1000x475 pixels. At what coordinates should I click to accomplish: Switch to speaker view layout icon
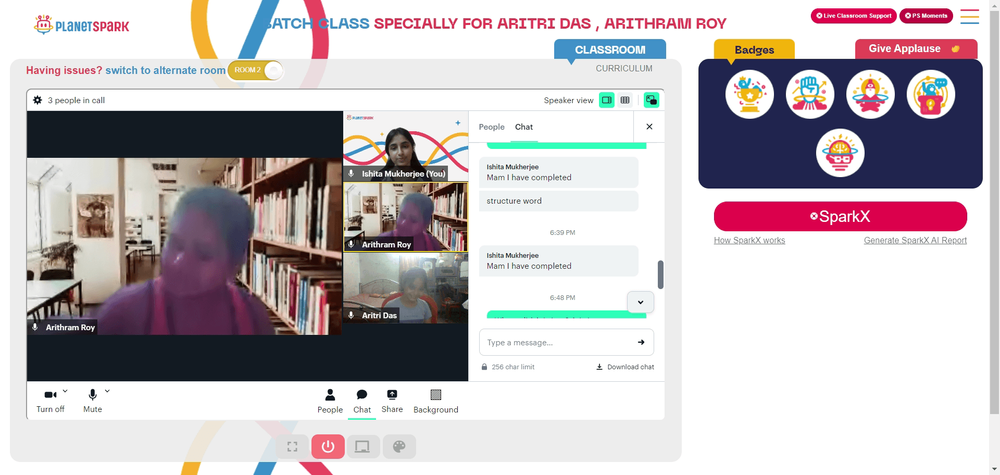[x=607, y=100]
